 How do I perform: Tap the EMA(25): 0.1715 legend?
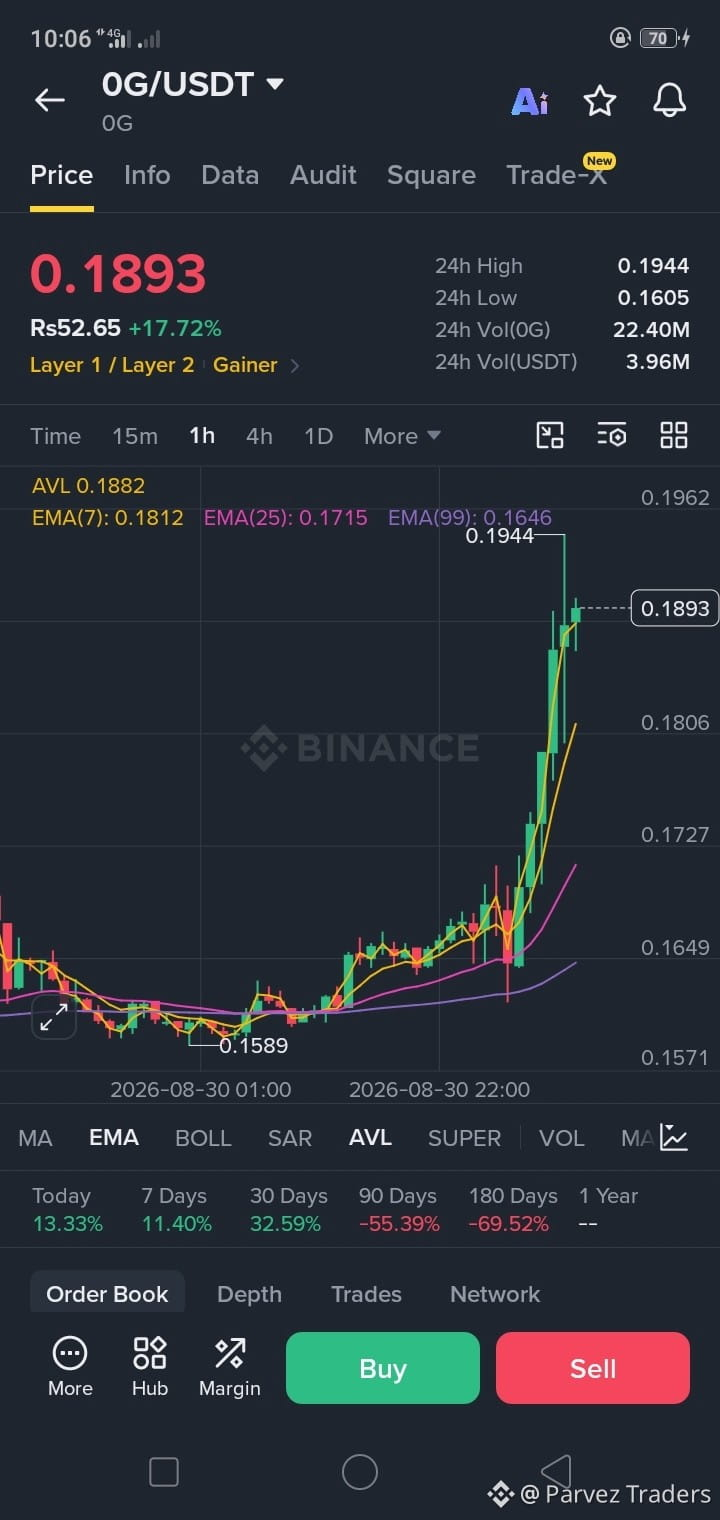tap(286, 518)
